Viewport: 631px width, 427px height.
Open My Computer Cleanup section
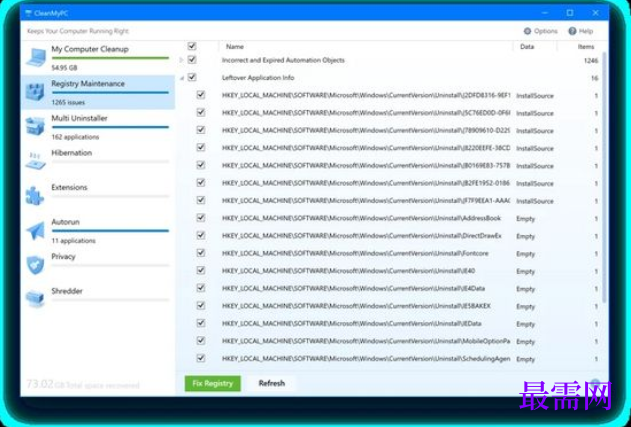[98, 58]
